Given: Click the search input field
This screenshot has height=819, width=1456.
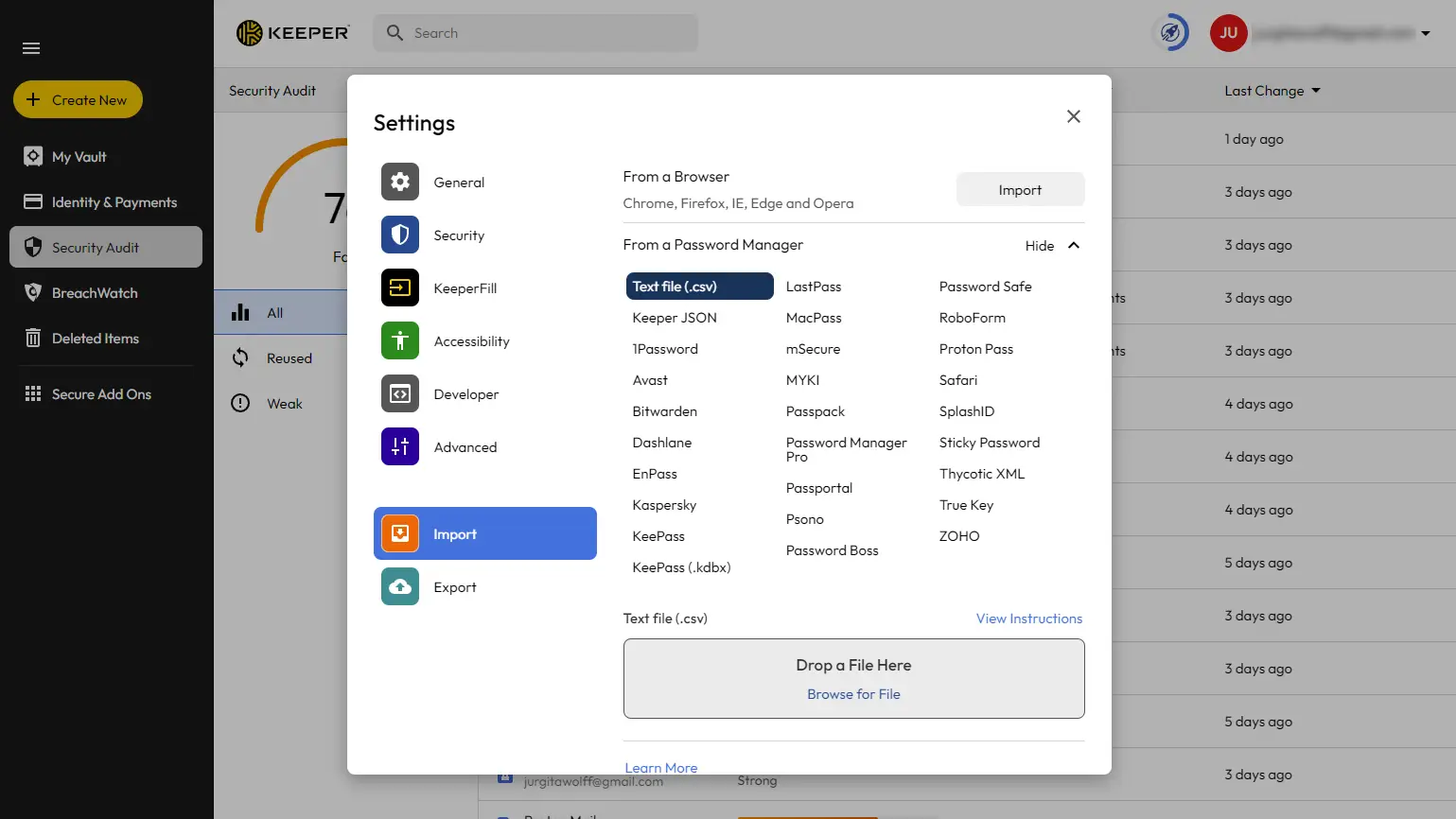Looking at the screenshot, I should click(x=535, y=33).
